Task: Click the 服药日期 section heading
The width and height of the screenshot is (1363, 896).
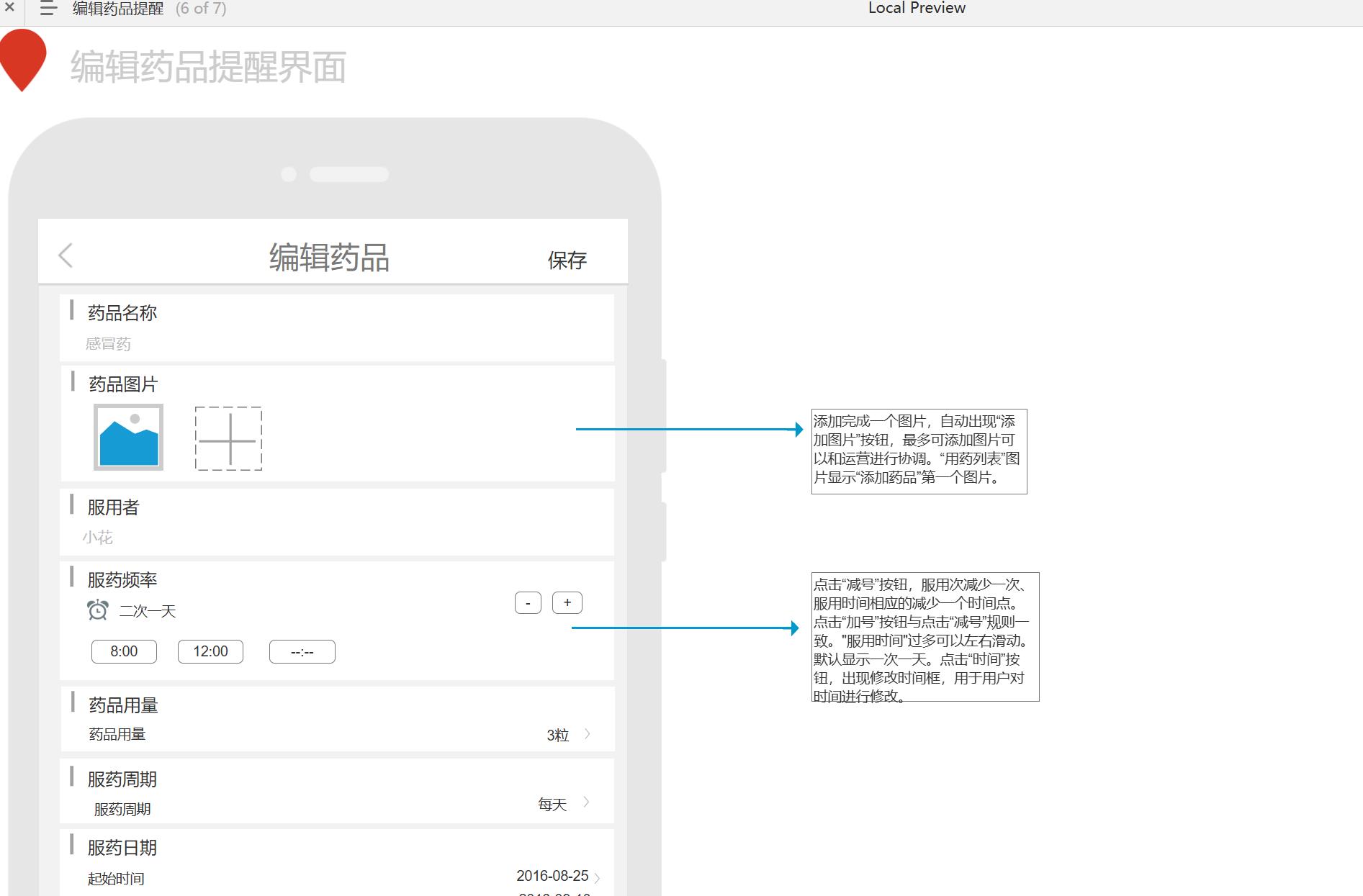Action: [122, 848]
